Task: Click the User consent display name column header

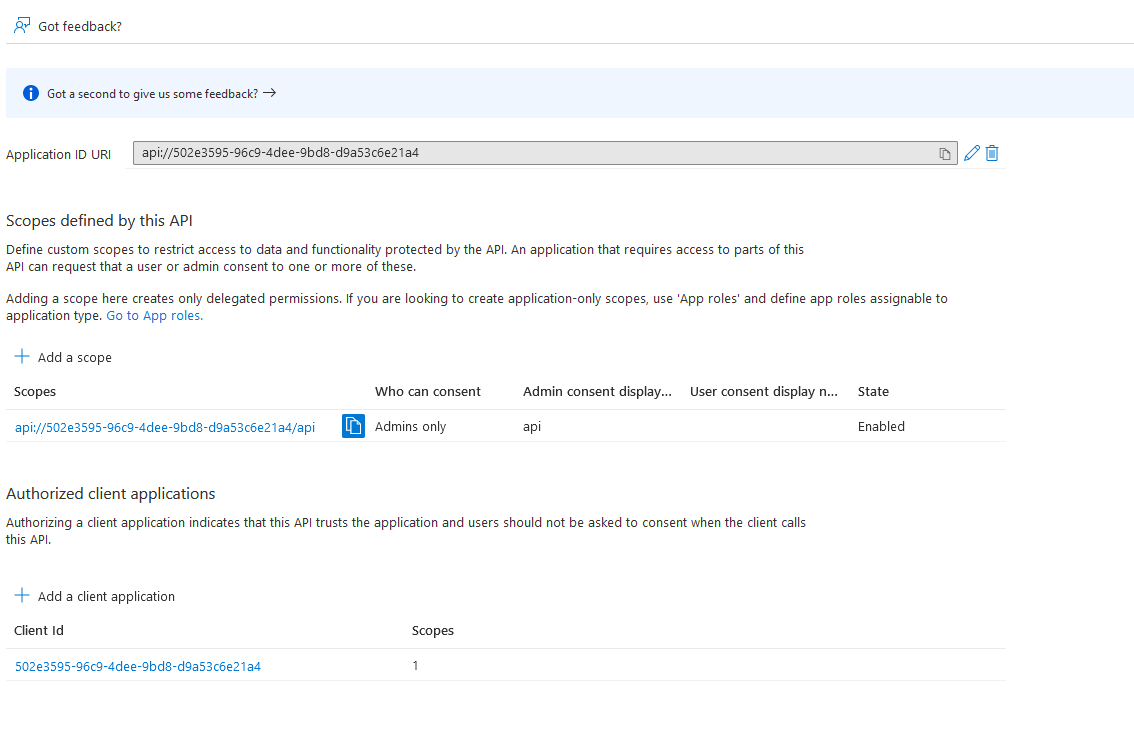Action: pyautogui.click(x=764, y=391)
